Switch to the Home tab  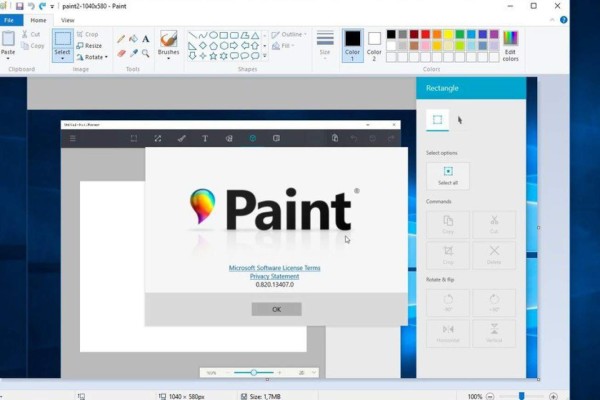coord(38,20)
